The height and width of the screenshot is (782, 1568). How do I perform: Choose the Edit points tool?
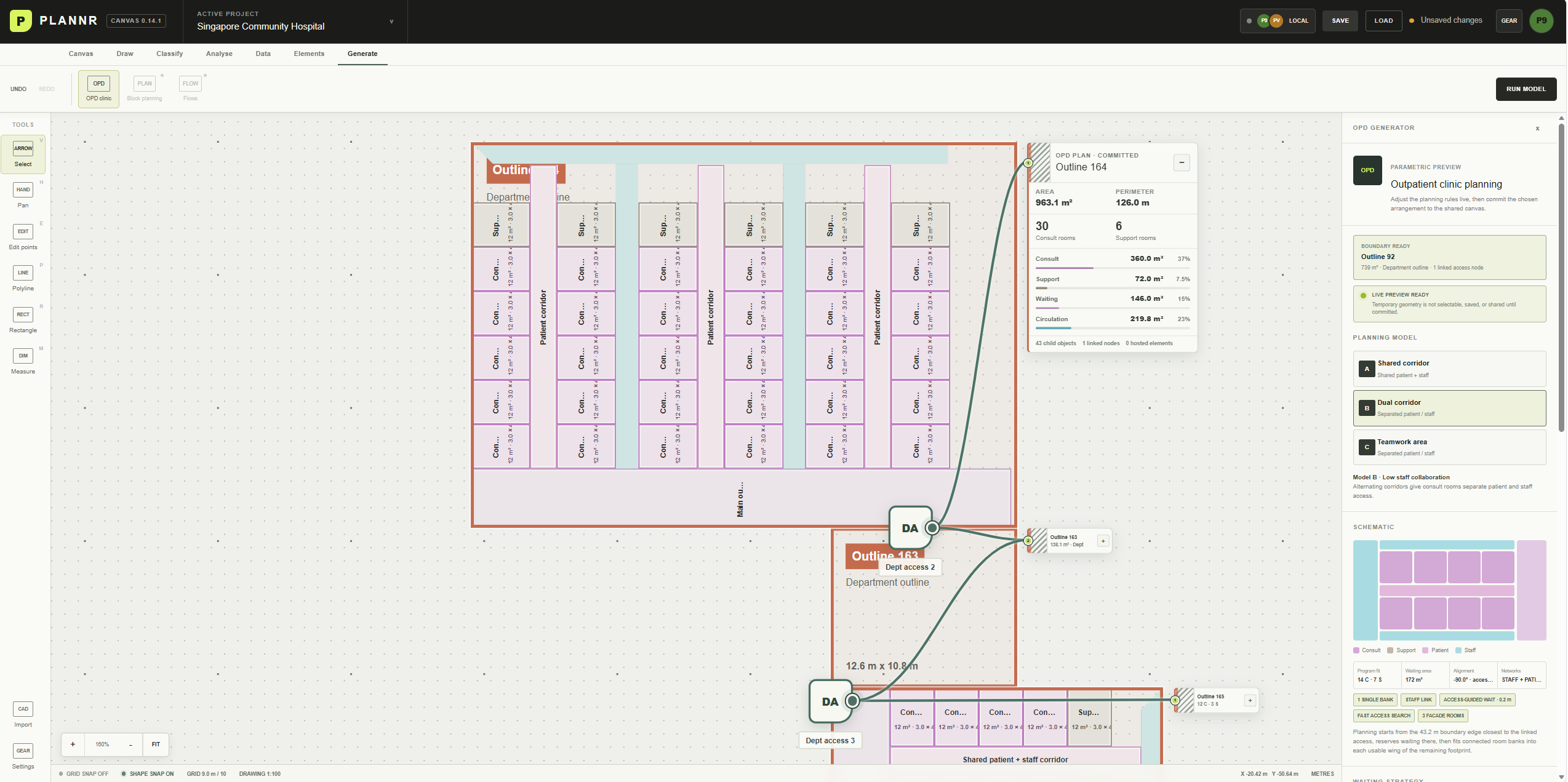tap(23, 237)
